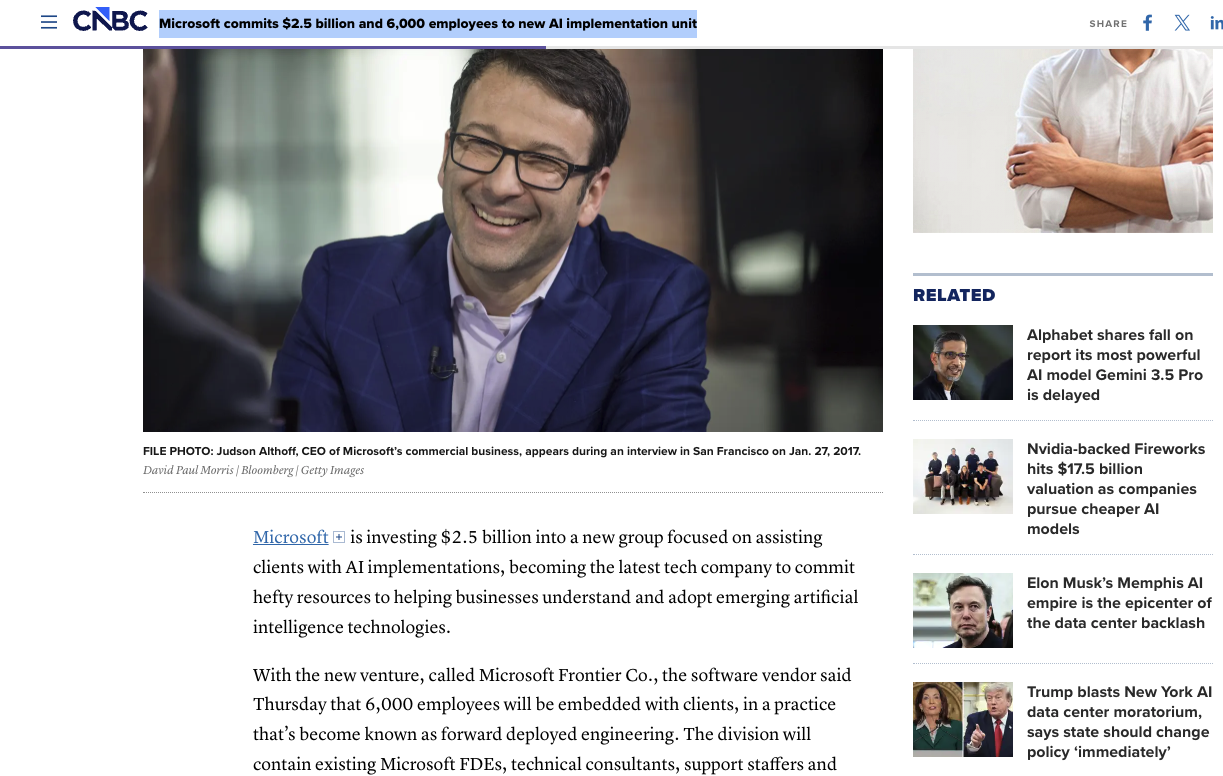Click the sidebar advertisement image
The image size is (1223, 776).
1063,140
